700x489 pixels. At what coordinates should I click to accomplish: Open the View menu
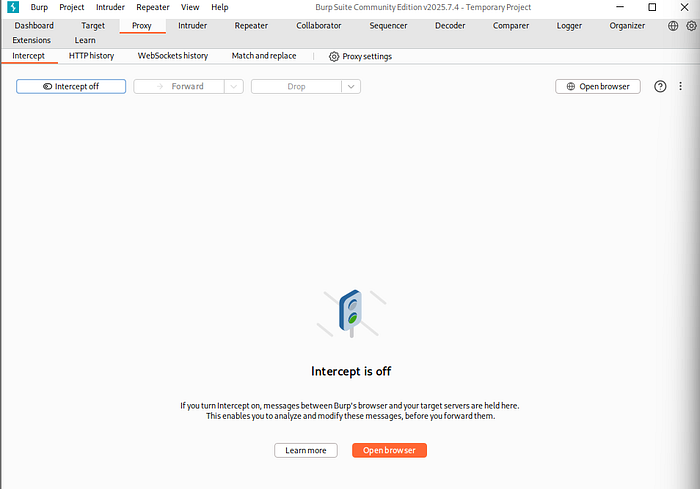coord(190,7)
